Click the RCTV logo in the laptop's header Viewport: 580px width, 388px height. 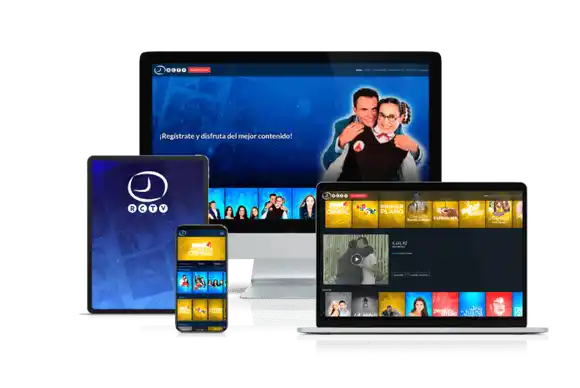tap(335, 196)
